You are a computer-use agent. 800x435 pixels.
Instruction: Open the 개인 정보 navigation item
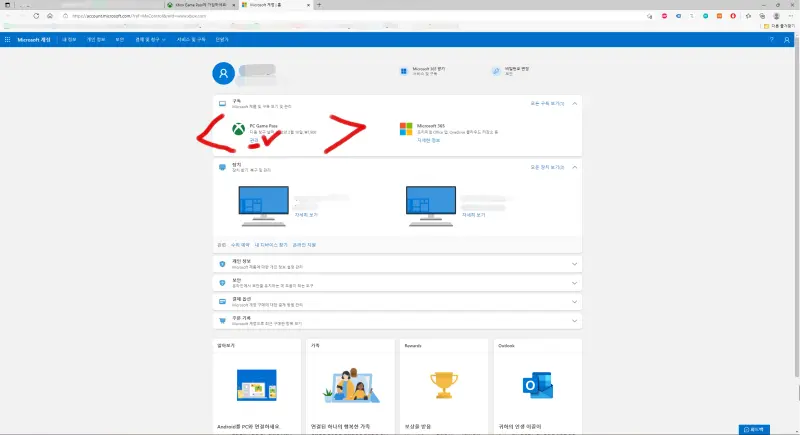[95, 39]
